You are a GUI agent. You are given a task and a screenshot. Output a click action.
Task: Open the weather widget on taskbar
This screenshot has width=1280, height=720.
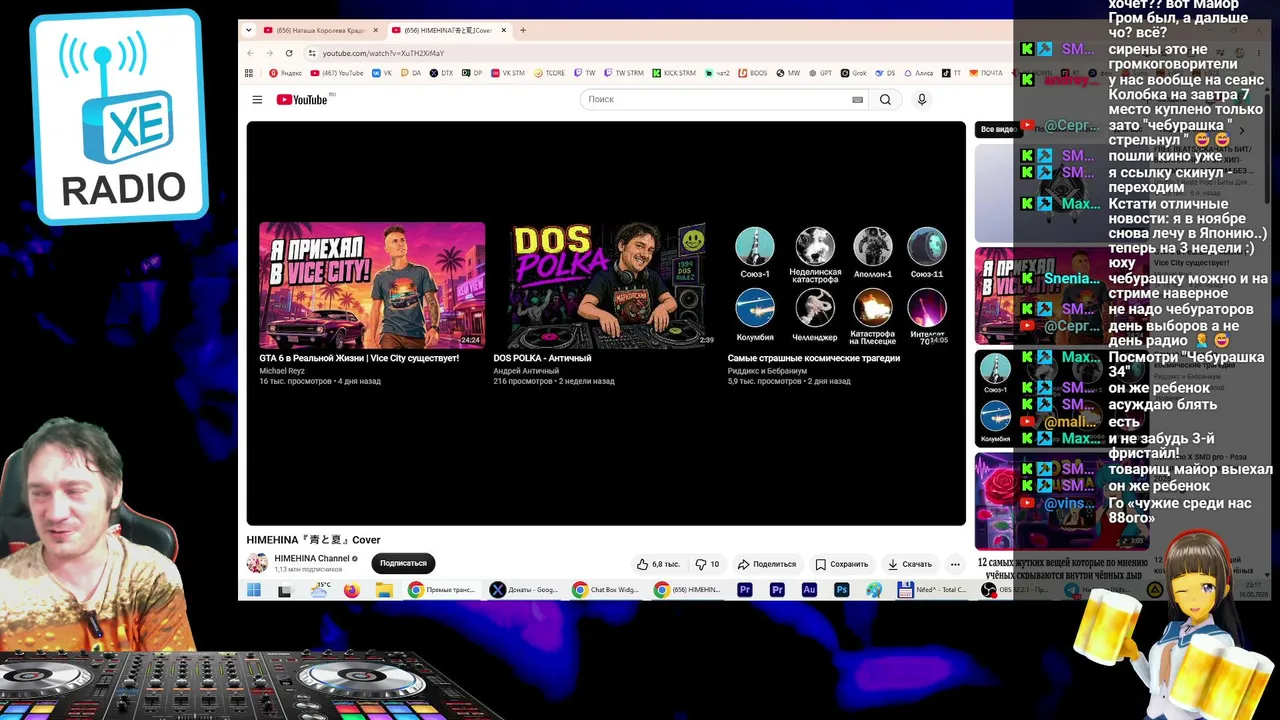click(x=320, y=590)
